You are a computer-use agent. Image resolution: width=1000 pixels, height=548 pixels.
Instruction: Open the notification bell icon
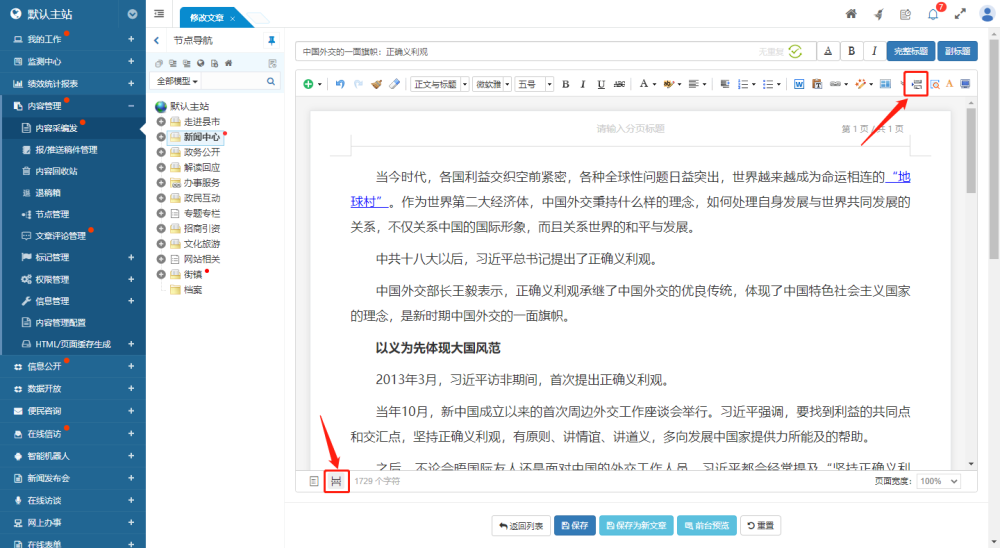point(933,14)
